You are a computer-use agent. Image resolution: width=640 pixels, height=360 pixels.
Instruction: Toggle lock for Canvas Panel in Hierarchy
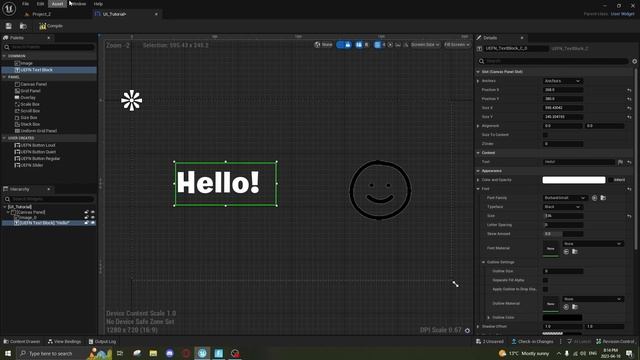86,212
